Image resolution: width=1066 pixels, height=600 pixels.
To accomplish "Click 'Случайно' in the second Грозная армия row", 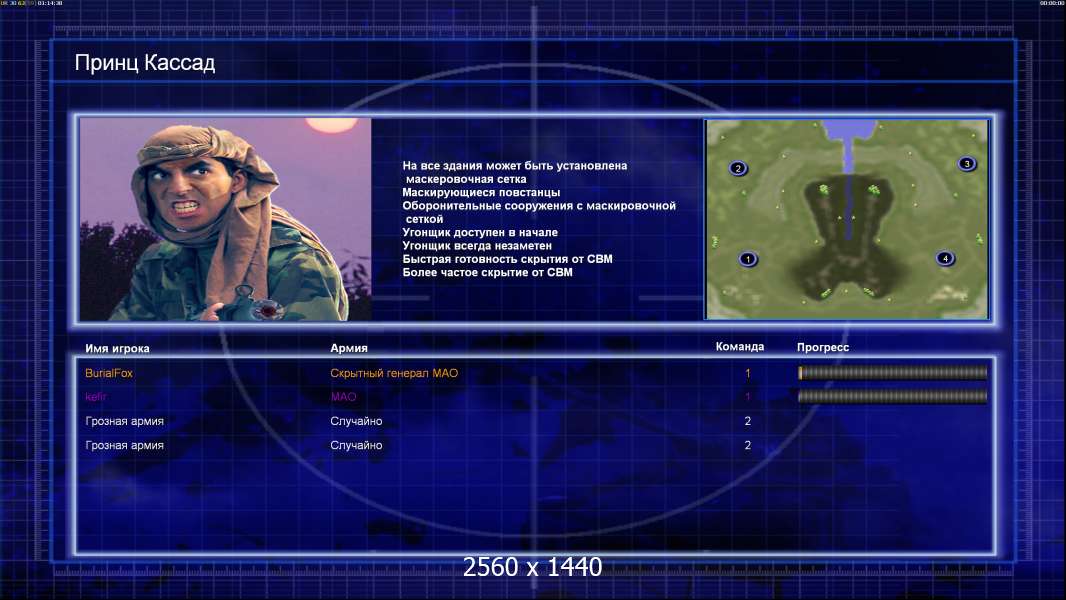I will [356, 446].
